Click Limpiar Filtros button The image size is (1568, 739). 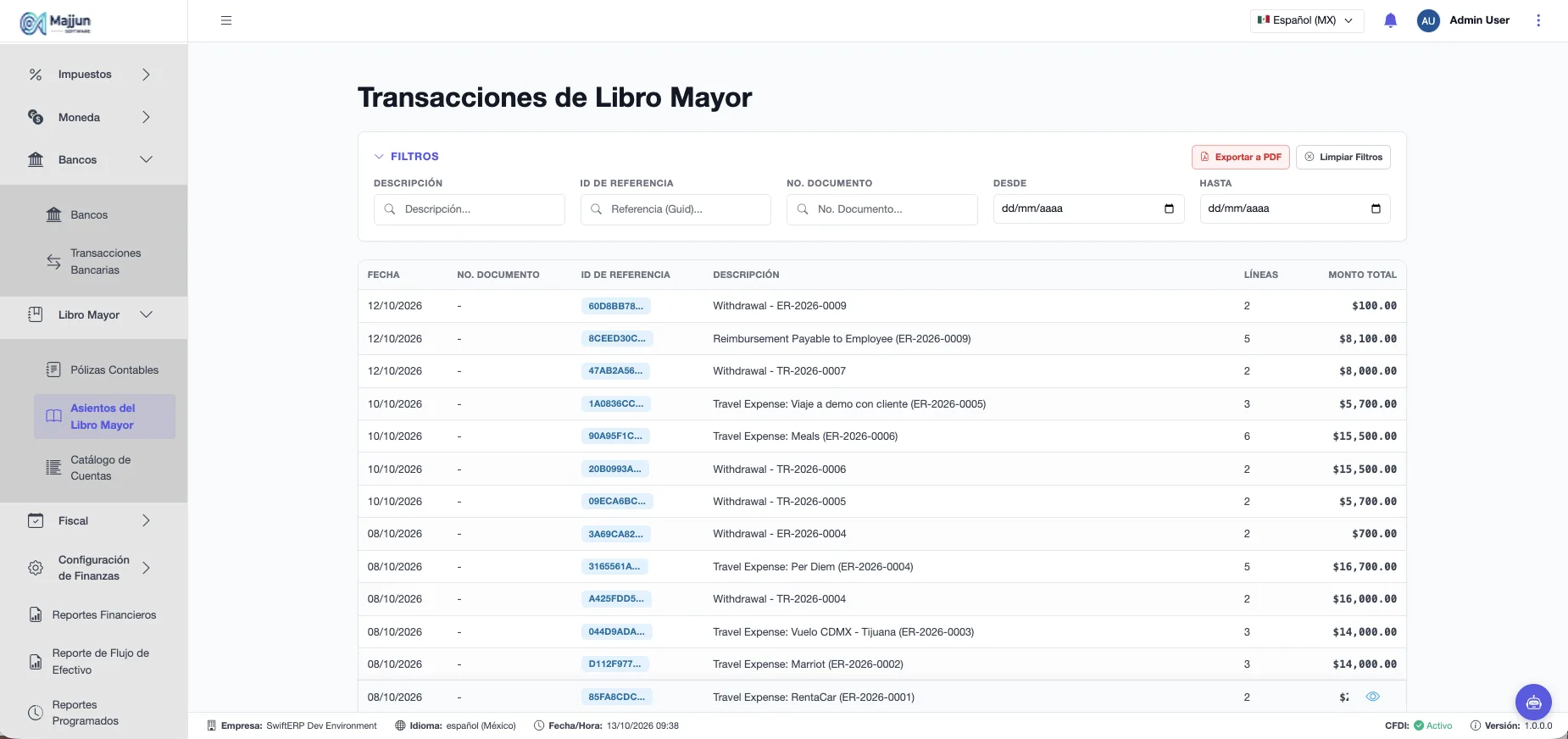point(1343,157)
